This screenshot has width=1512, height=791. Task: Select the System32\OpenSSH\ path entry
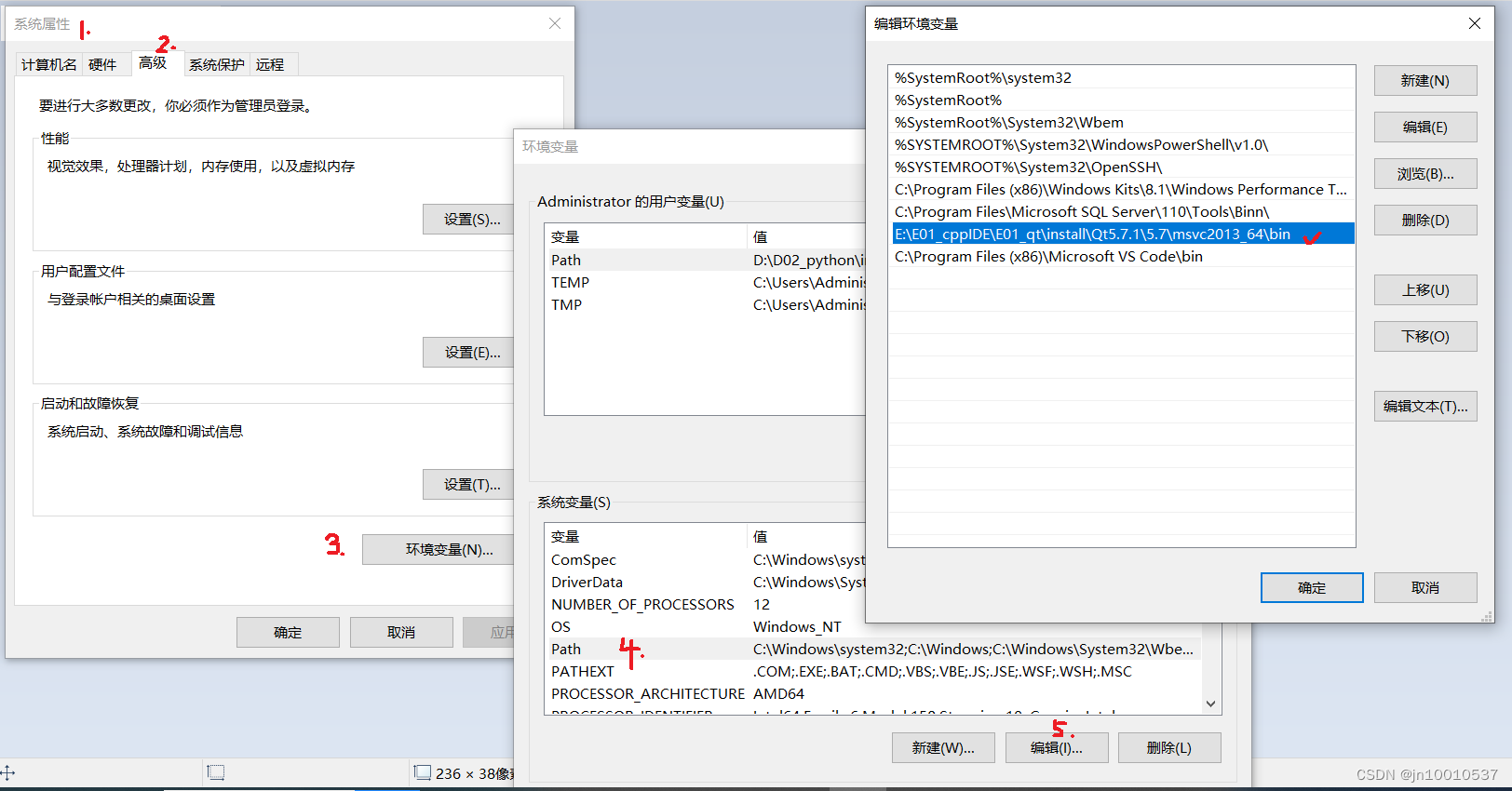tap(1122, 168)
